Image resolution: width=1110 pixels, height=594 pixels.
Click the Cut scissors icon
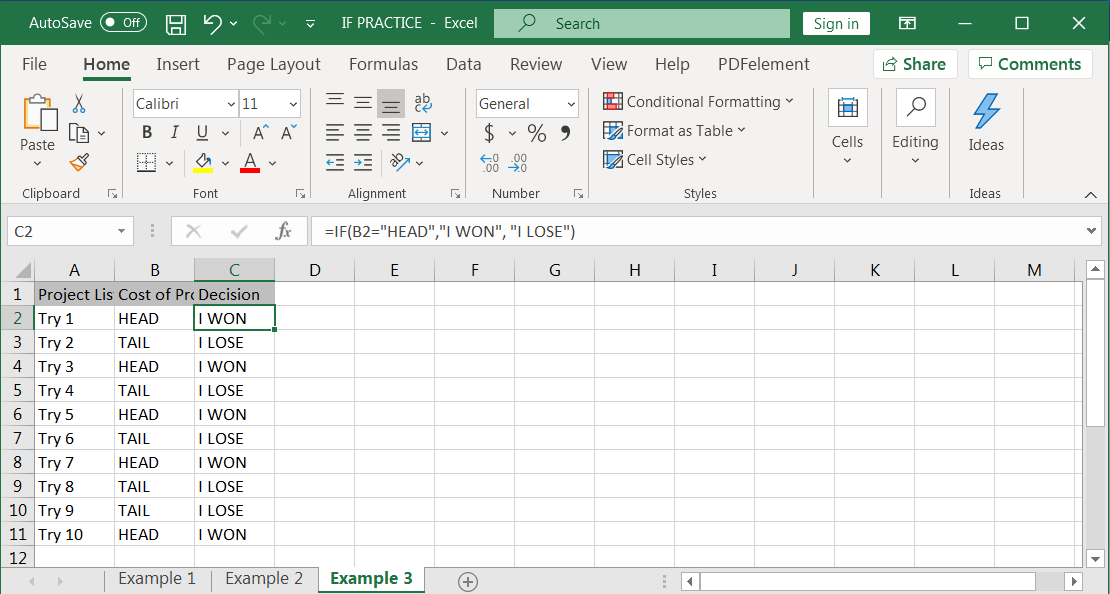pyautogui.click(x=79, y=103)
